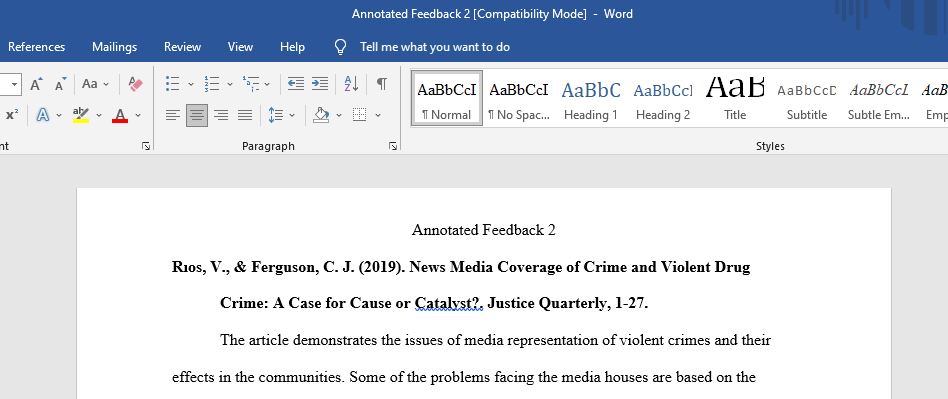
Task: Expand the Change Case dropdown
Action: [x=106, y=84]
